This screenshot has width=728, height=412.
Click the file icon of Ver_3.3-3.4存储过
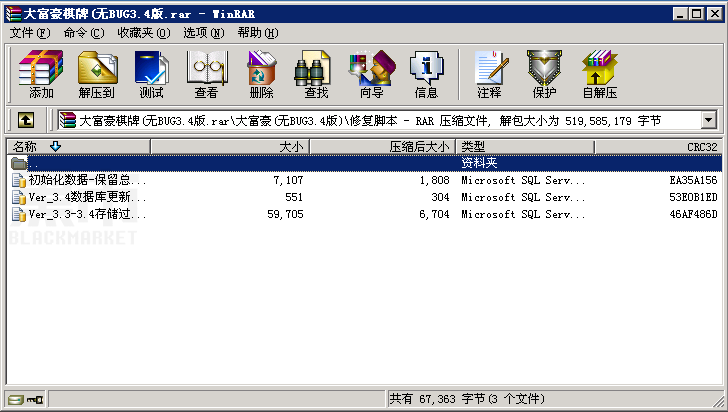tap(19, 214)
